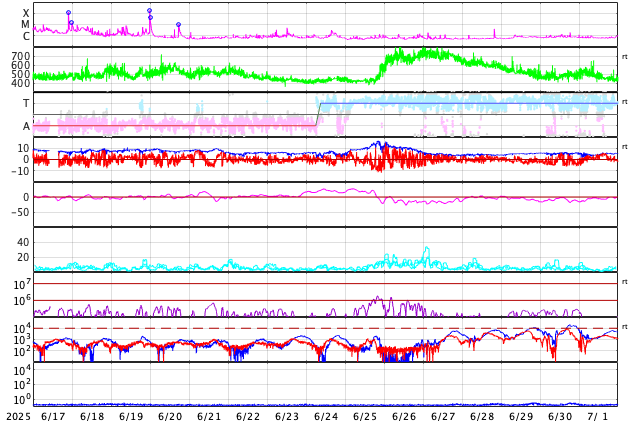
Task: Click the -50 axis tick label
Action: pos(19,212)
